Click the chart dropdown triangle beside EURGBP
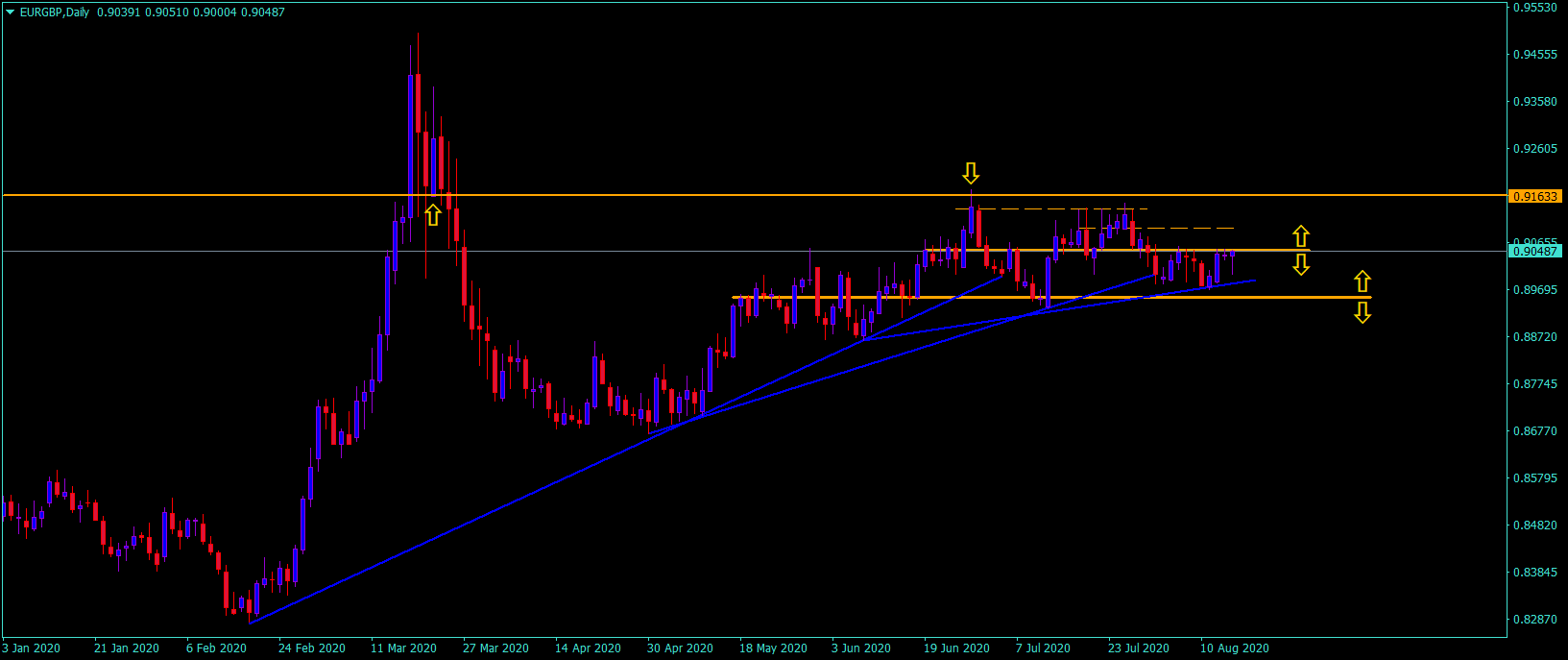This screenshot has height=660, width=1568. point(11,12)
